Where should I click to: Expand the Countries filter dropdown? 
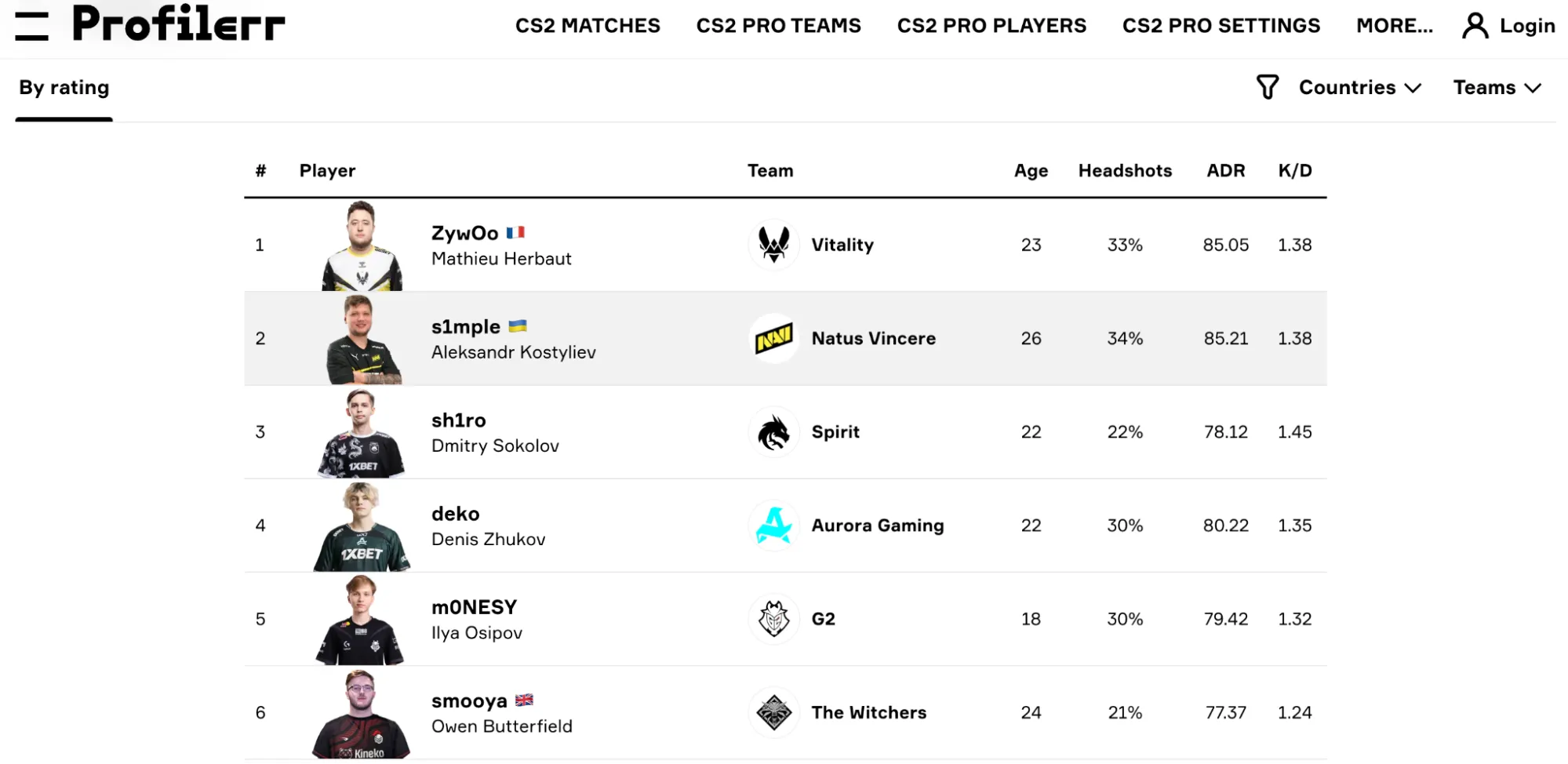click(1359, 87)
